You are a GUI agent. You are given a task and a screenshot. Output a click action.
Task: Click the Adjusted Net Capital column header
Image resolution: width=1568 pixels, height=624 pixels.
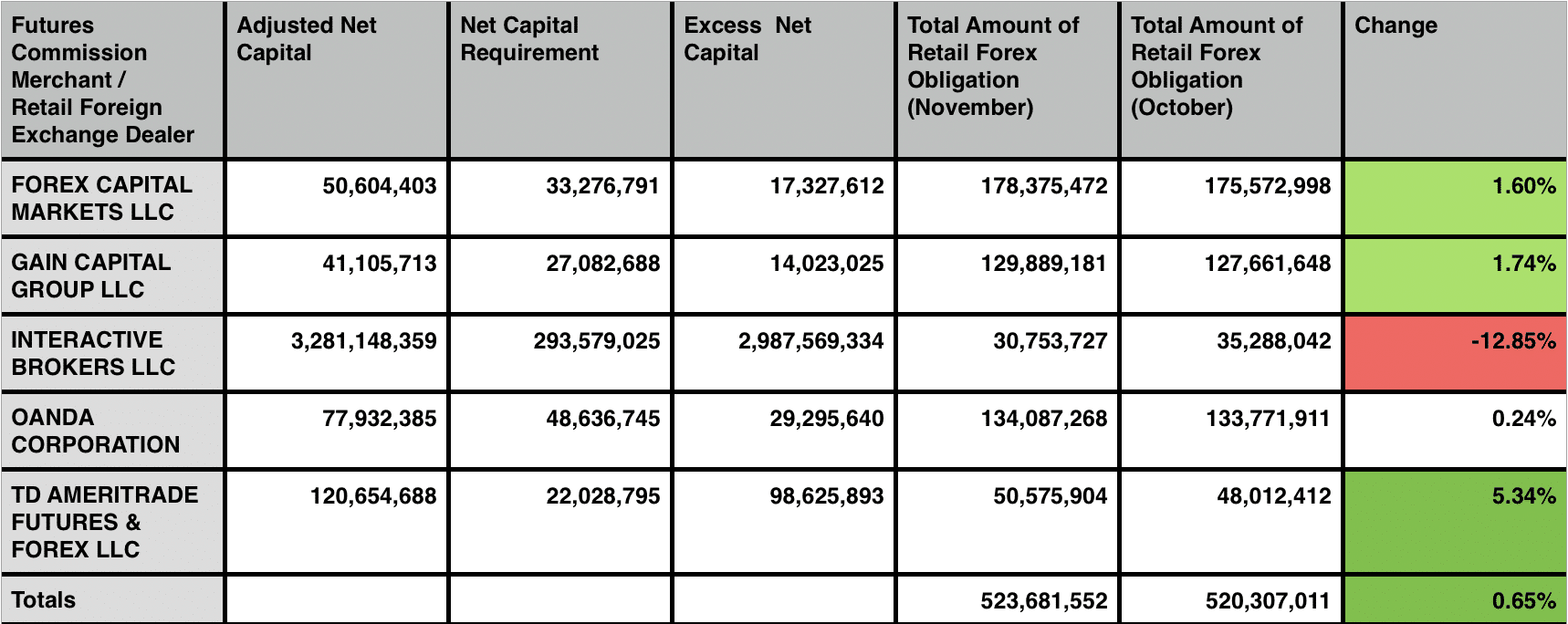(307, 39)
